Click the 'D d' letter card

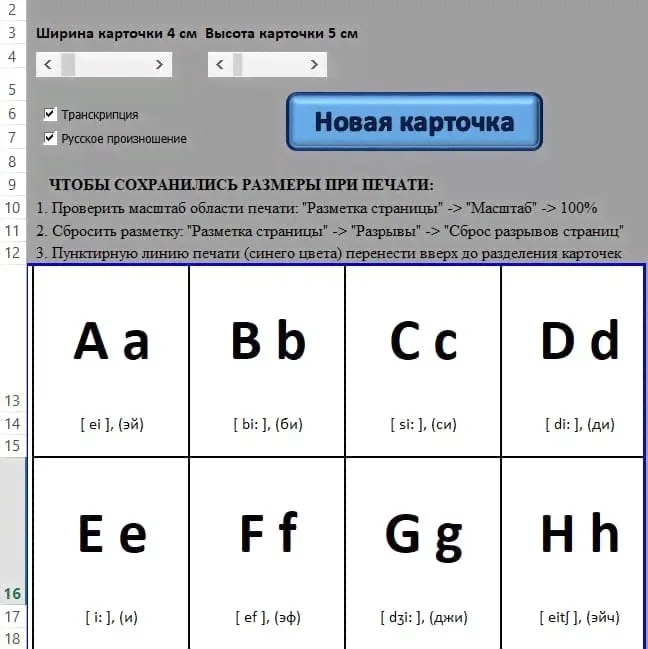pyautogui.click(x=579, y=342)
